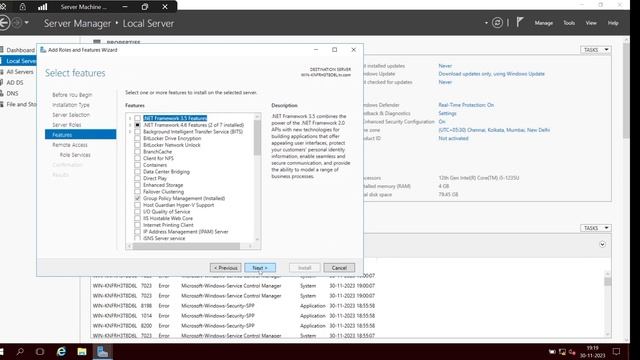640x360 pixels.
Task: Click the Previous button in wizard
Action: 226,268
